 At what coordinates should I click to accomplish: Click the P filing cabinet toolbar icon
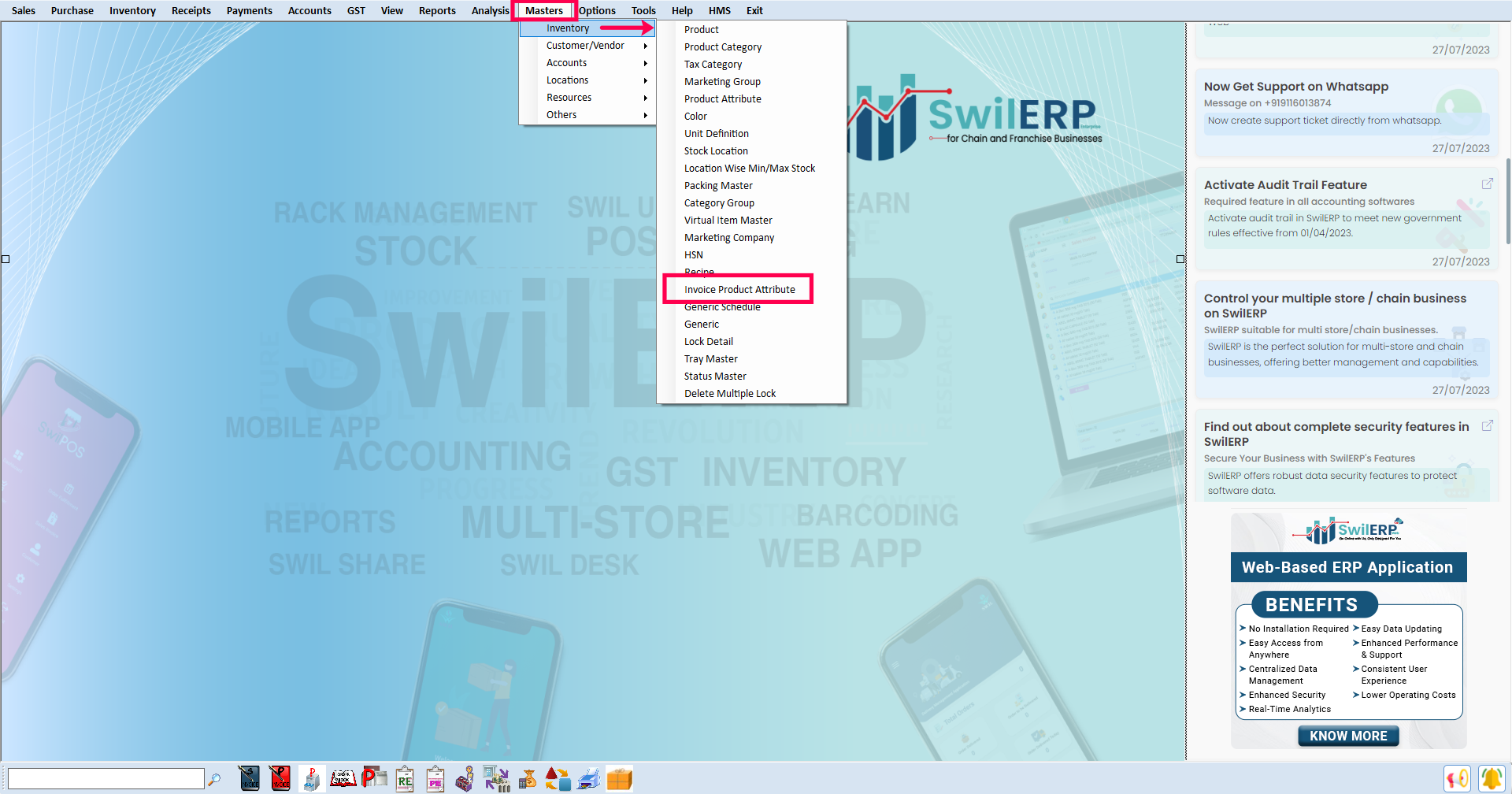(x=312, y=778)
